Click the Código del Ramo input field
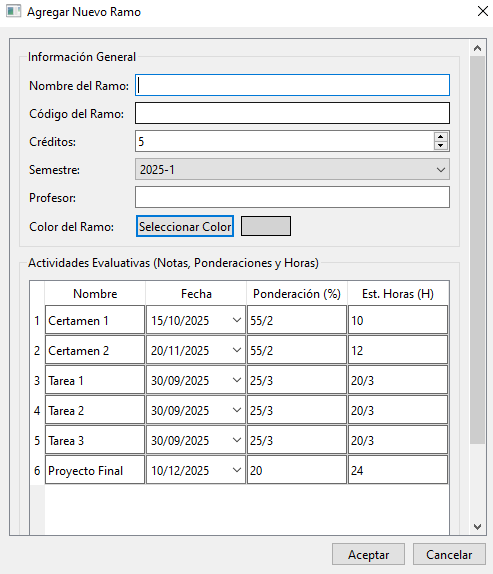 (292, 113)
